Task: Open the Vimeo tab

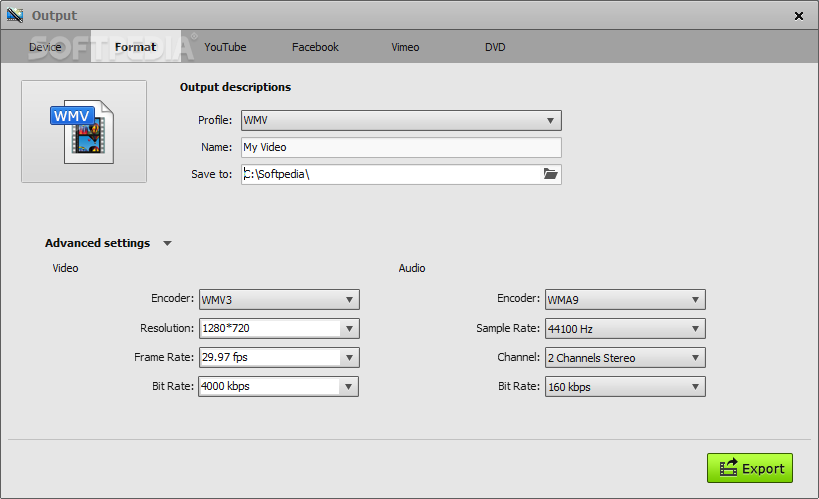Action: click(x=405, y=47)
